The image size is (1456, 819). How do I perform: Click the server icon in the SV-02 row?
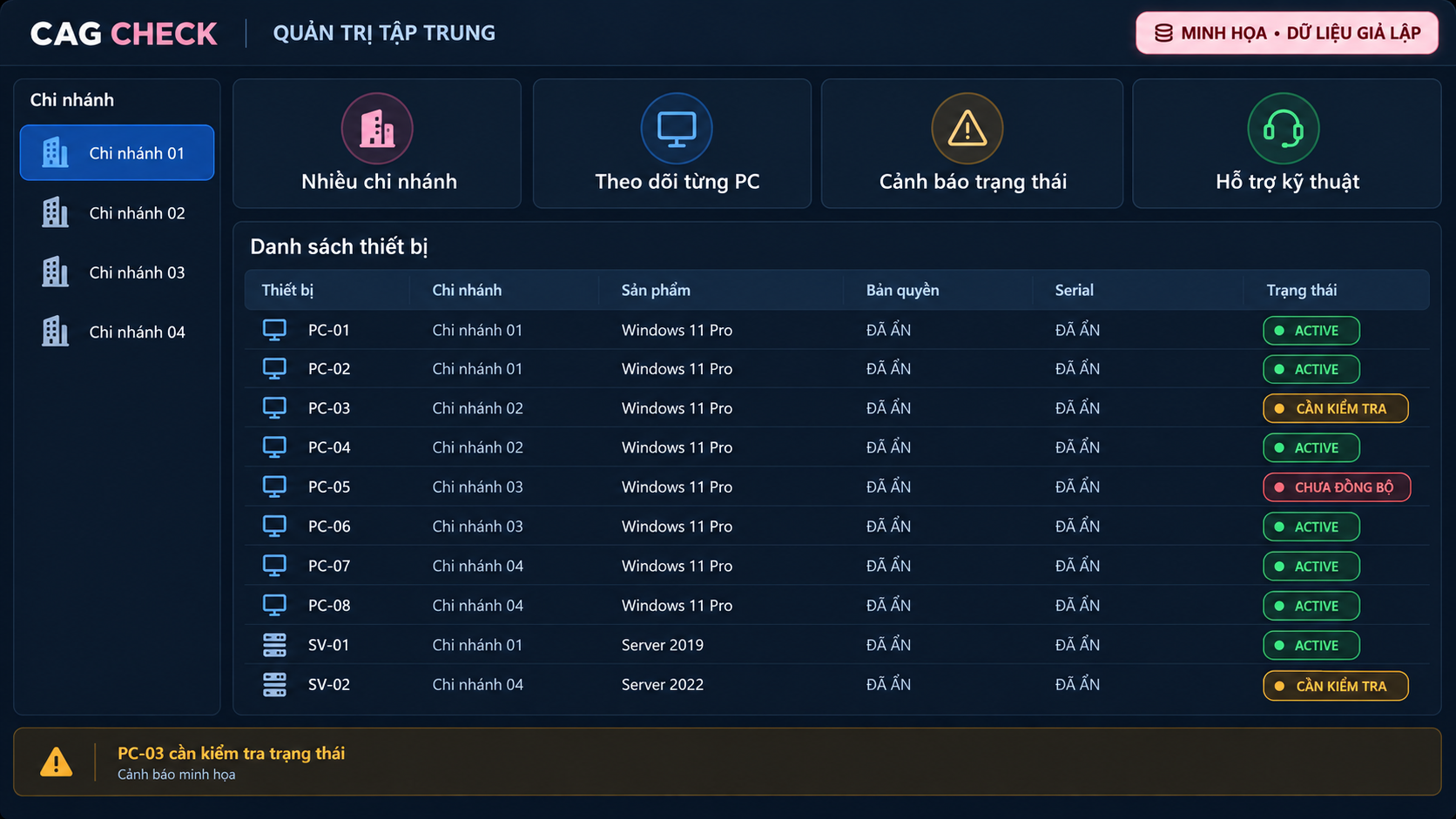pos(274,684)
